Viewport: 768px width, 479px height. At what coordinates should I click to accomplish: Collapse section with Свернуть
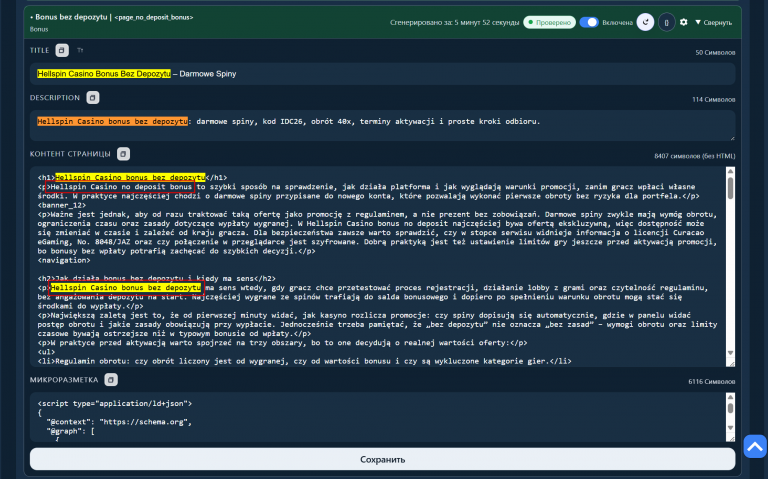(714, 23)
